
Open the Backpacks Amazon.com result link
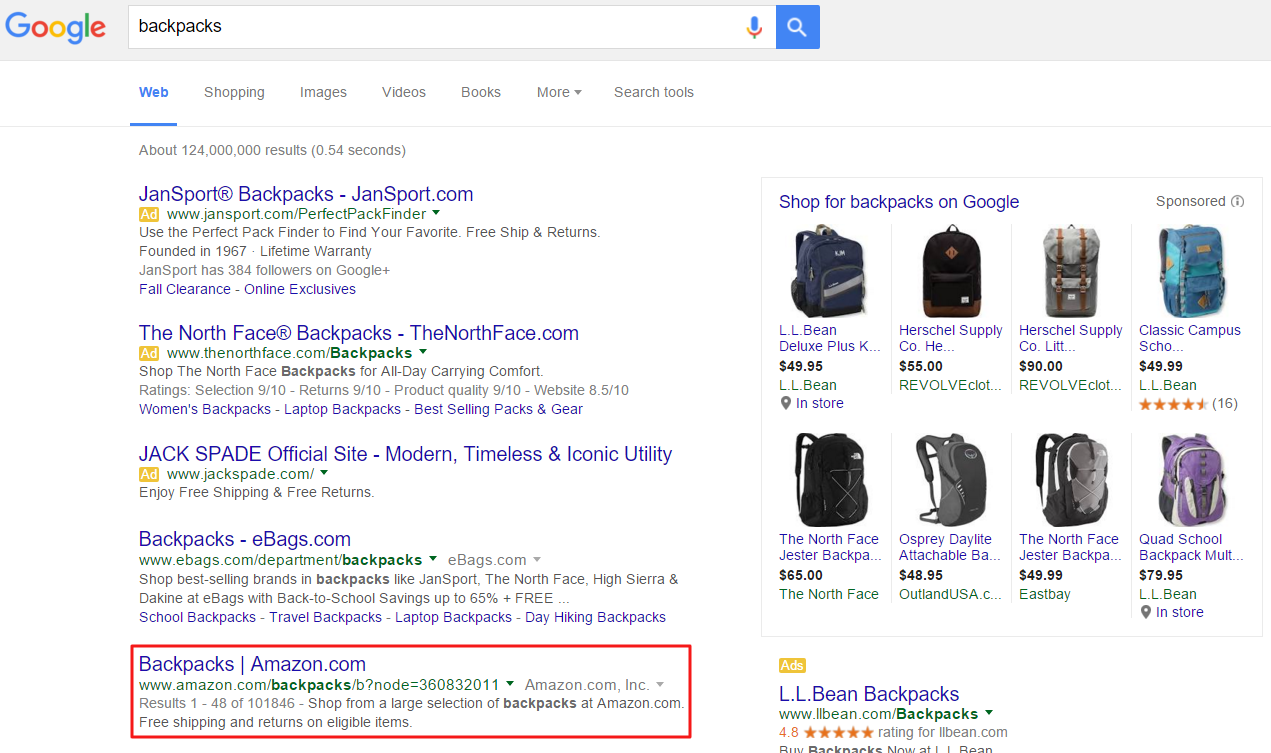pyautogui.click(x=252, y=663)
